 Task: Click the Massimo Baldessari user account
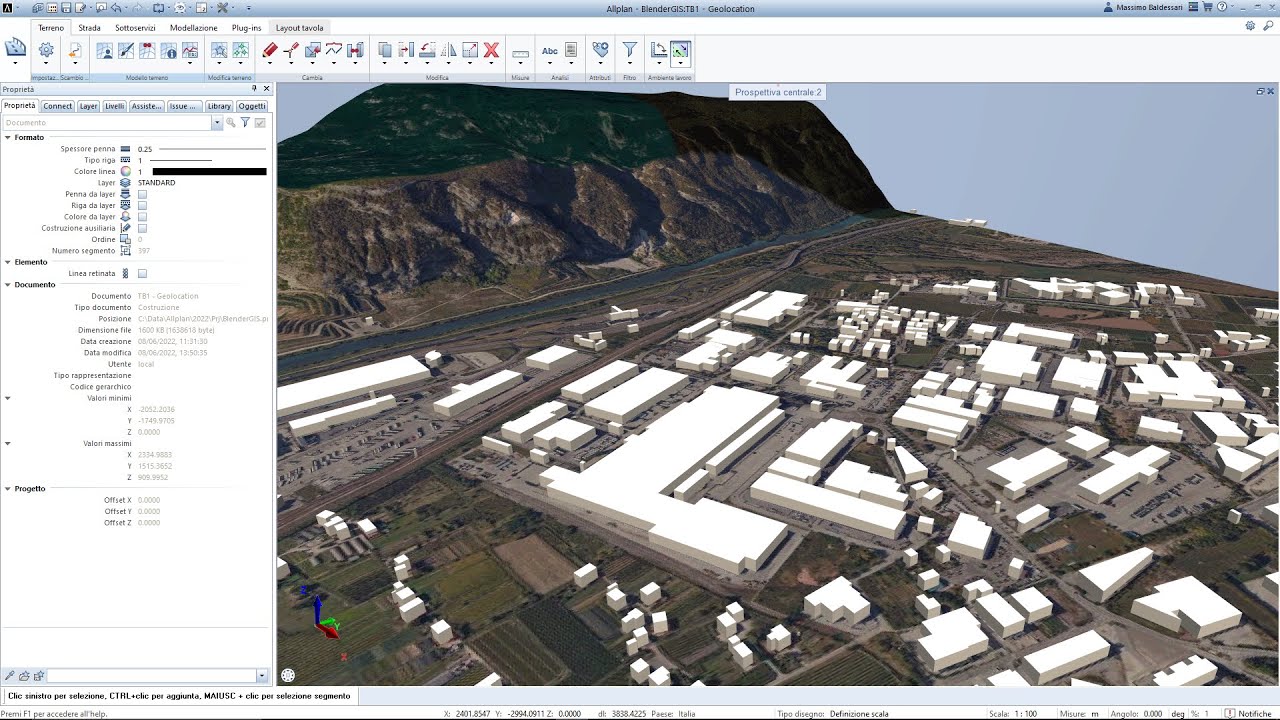[x=1144, y=8]
